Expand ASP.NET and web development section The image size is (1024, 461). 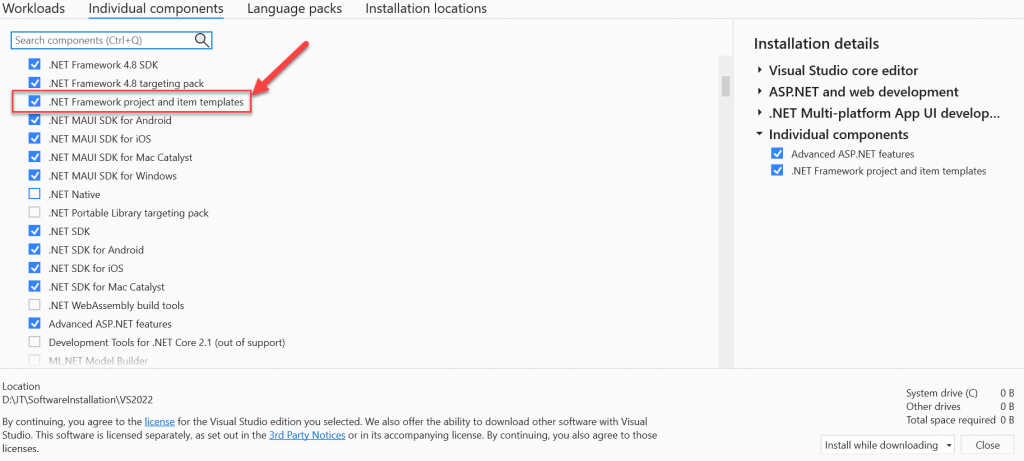tap(760, 92)
